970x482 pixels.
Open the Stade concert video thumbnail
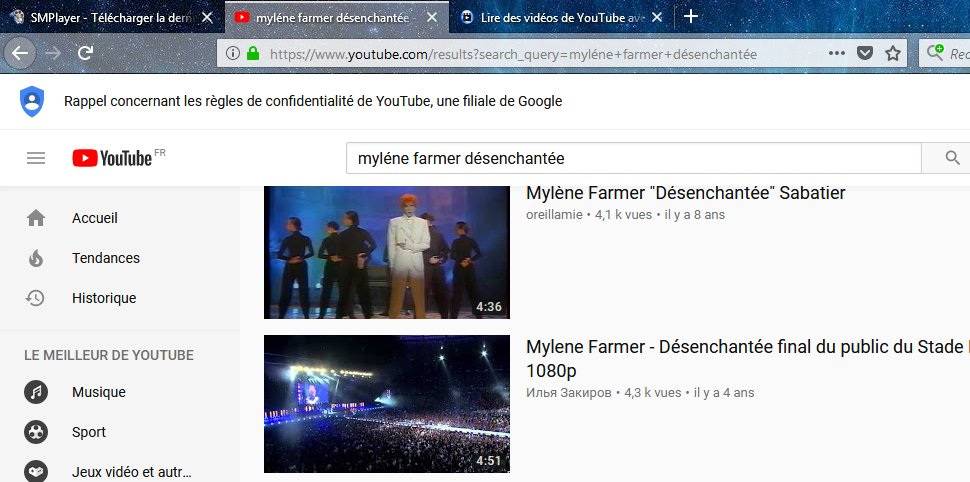(387, 404)
